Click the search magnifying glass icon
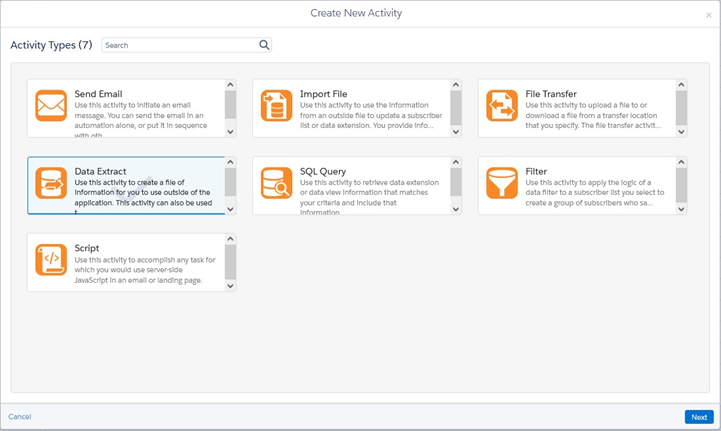 264,45
